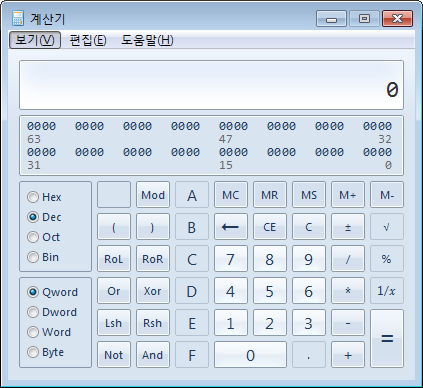Click the decimal point button
This screenshot has height=388, width=423.
click(x=309, y=355)
